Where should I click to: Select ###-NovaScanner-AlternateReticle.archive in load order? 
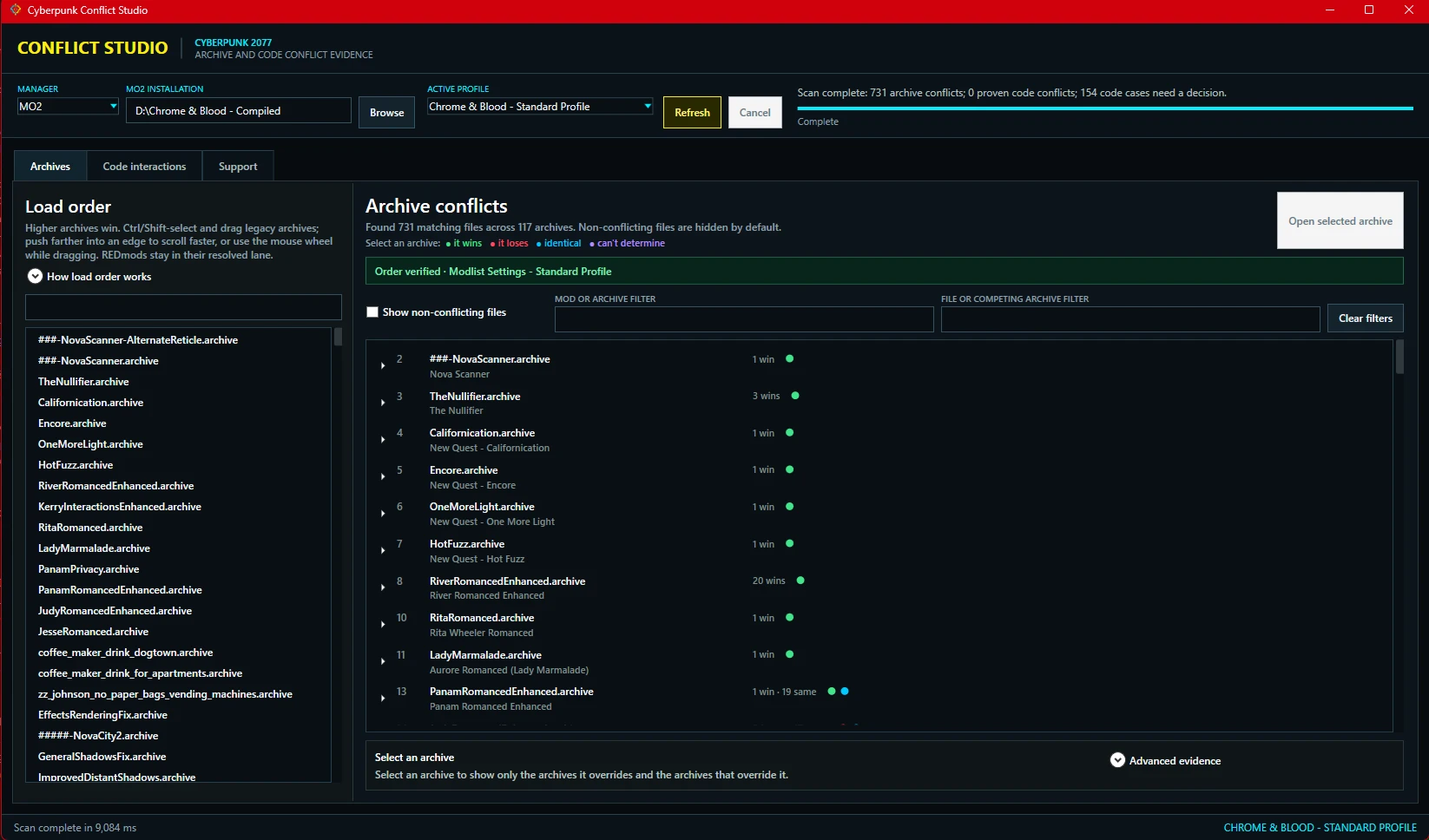(179, 340)
